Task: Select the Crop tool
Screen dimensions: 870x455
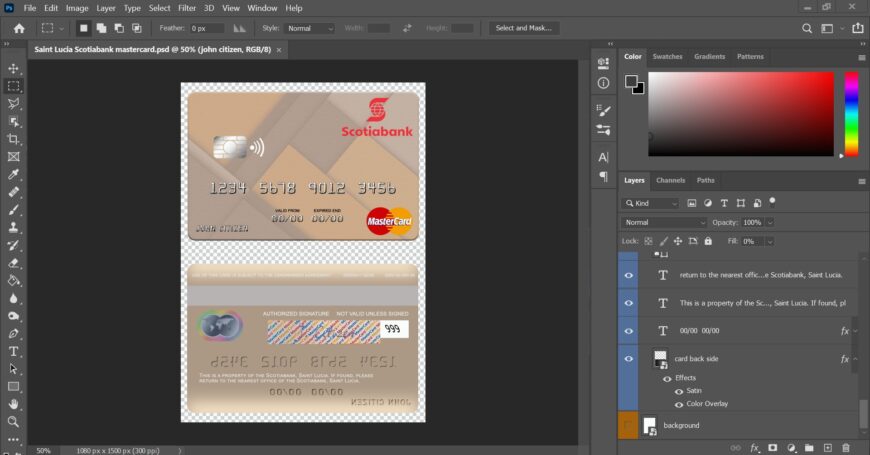Action: pos(13,139)
